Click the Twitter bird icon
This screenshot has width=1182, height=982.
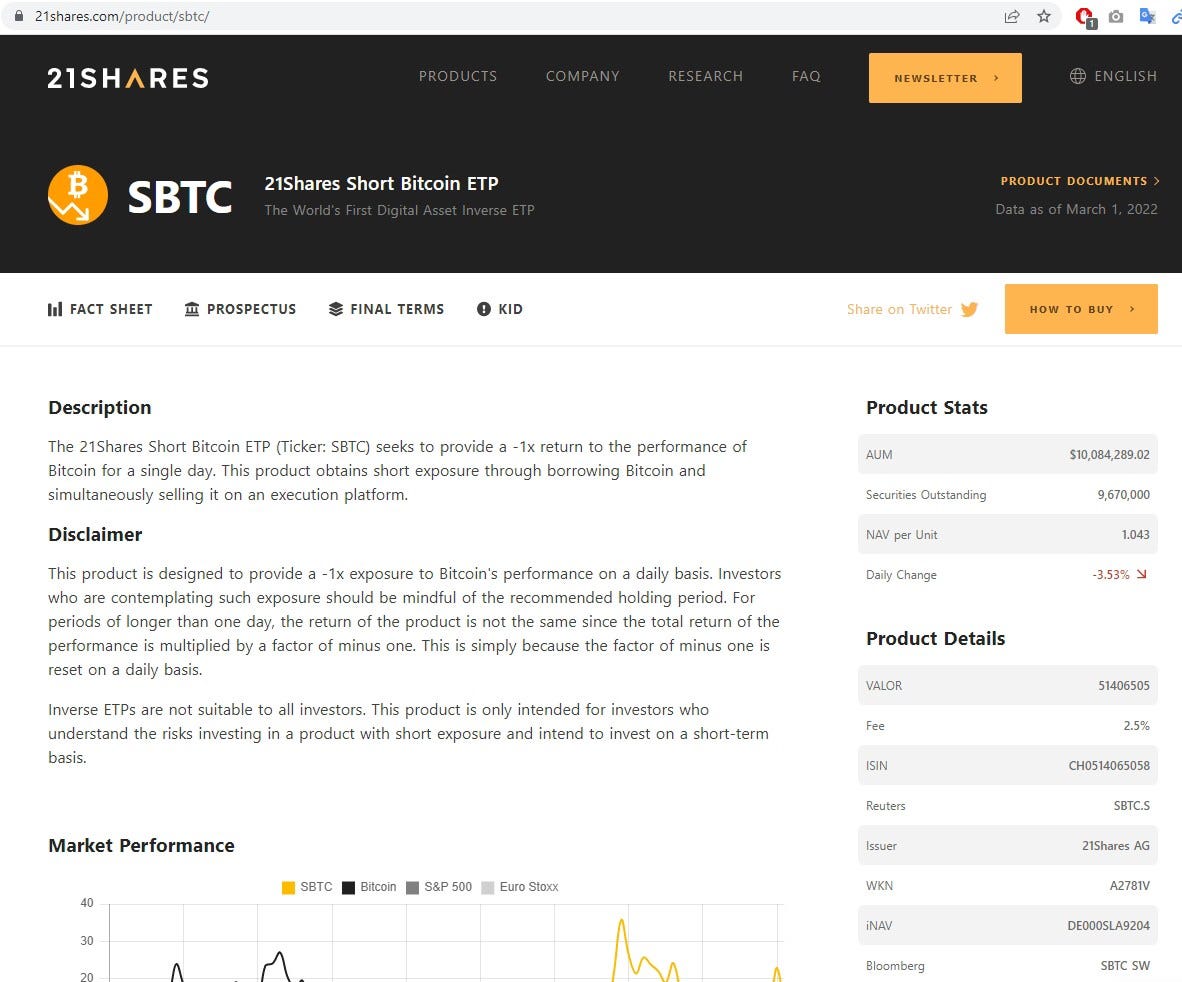point(969,309)
